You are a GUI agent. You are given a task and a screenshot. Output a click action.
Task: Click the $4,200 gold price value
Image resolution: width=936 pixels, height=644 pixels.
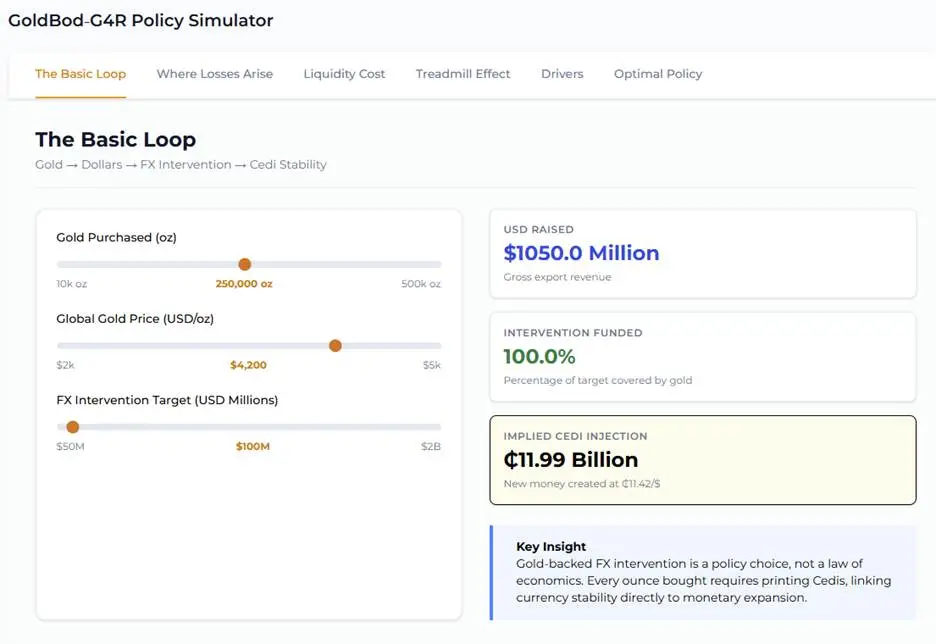248,365
